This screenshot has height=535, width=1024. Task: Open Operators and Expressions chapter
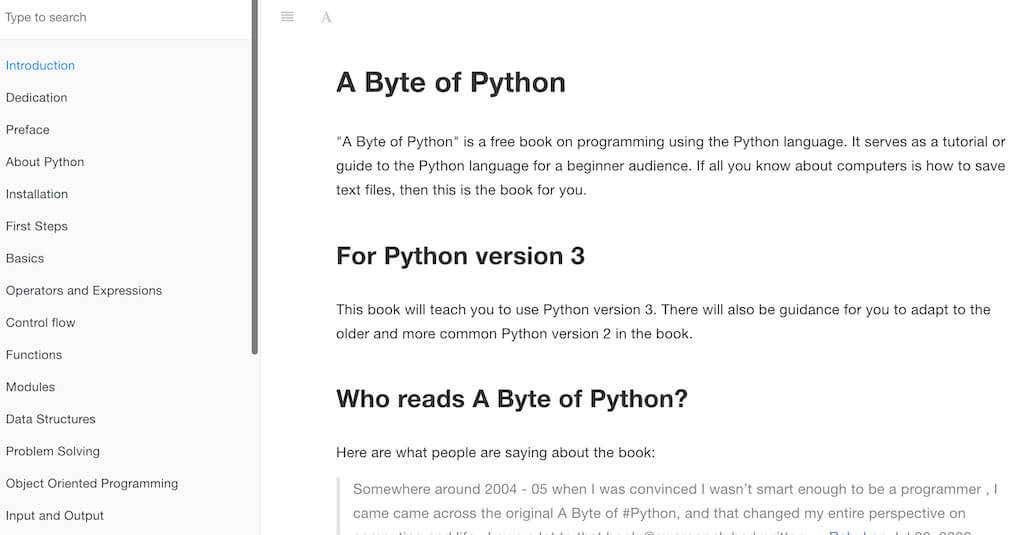[84, 290]
